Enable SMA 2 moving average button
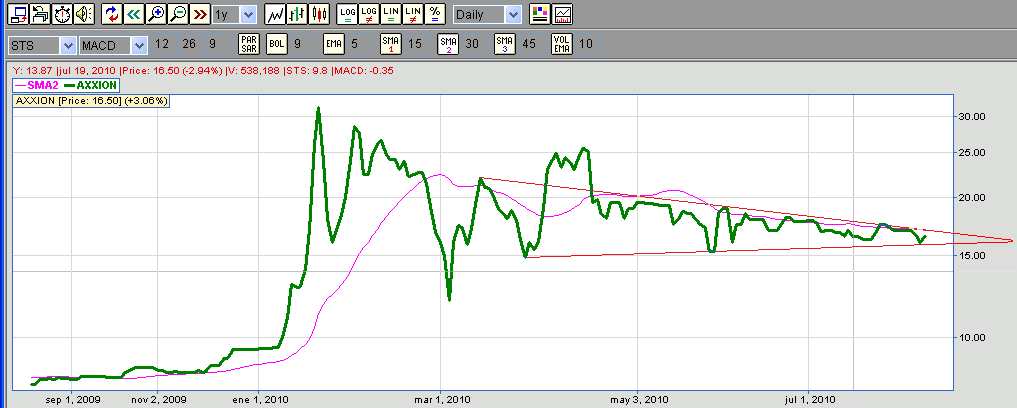1017x408 pixels. point(447,45)
